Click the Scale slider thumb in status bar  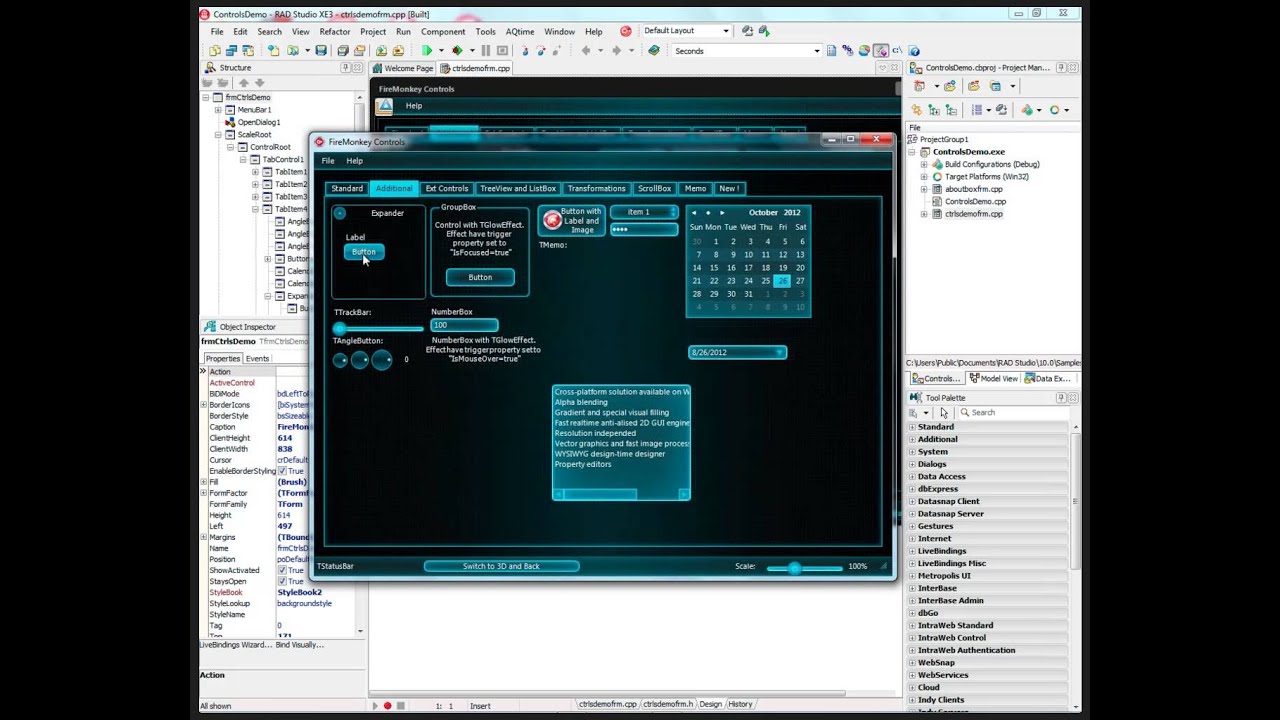(794, 567)
